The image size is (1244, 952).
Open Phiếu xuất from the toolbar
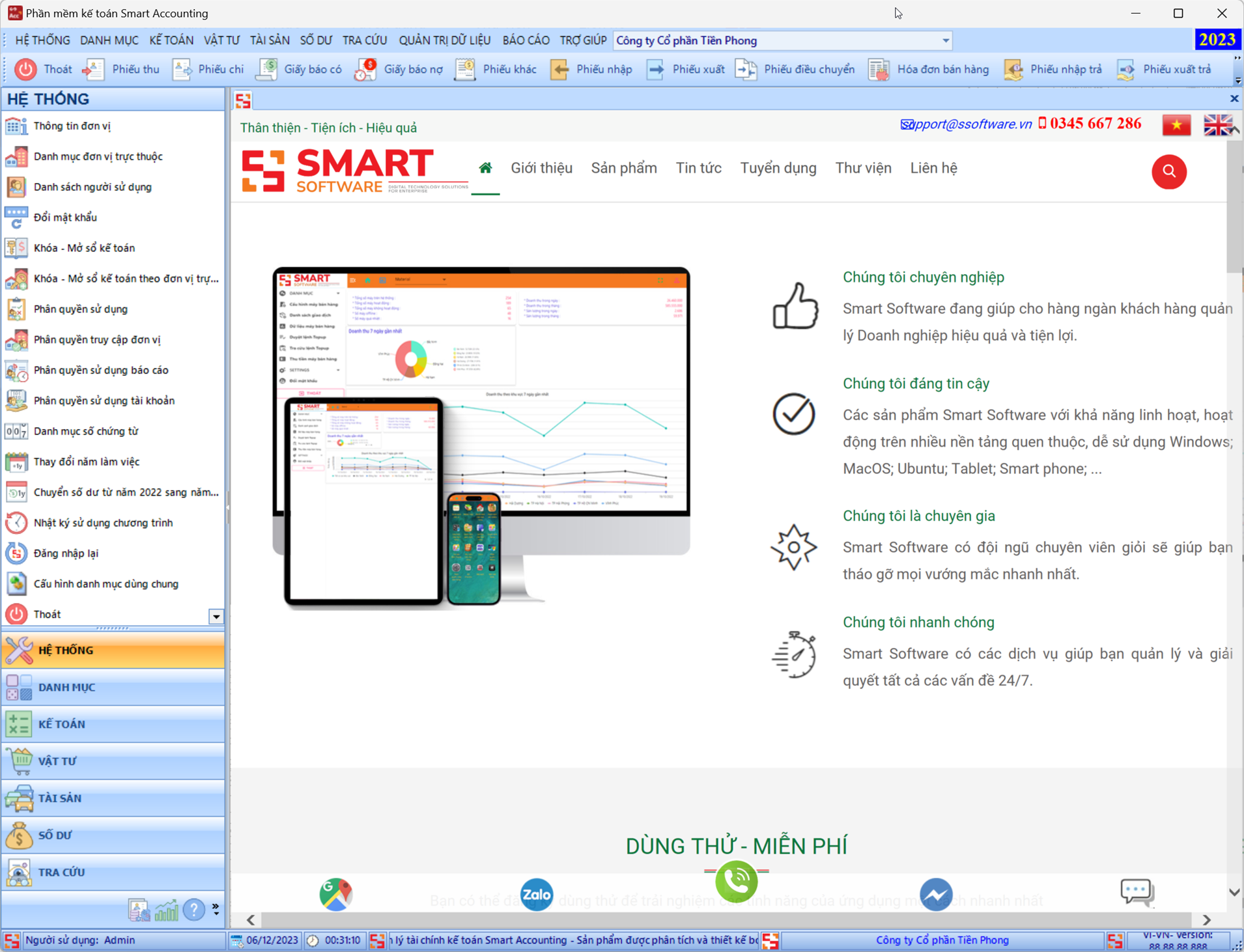pos(685,69)
